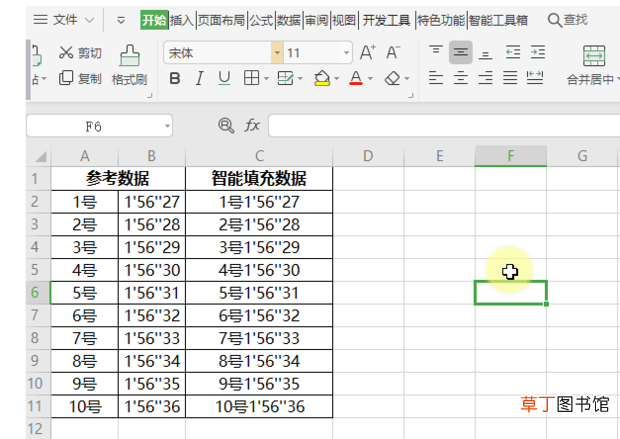Expand the fill color dropdown arrow
The image size is (620, 439).
(336, 79)
